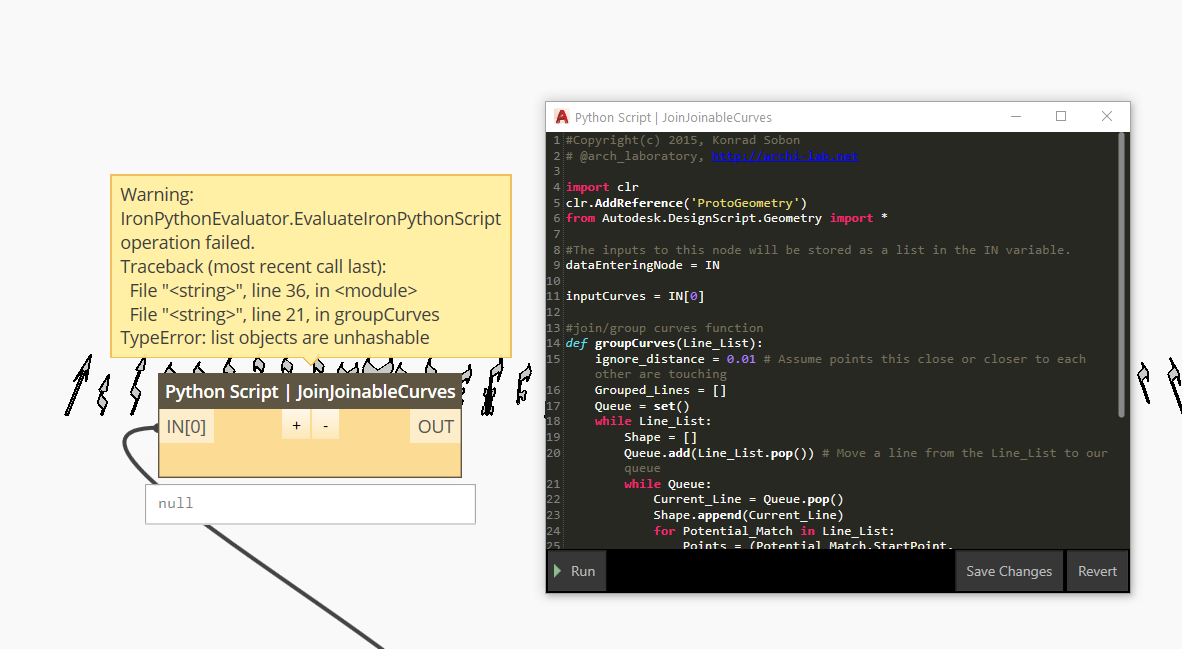Maximize the Python Script editor window

point(1061,117)
